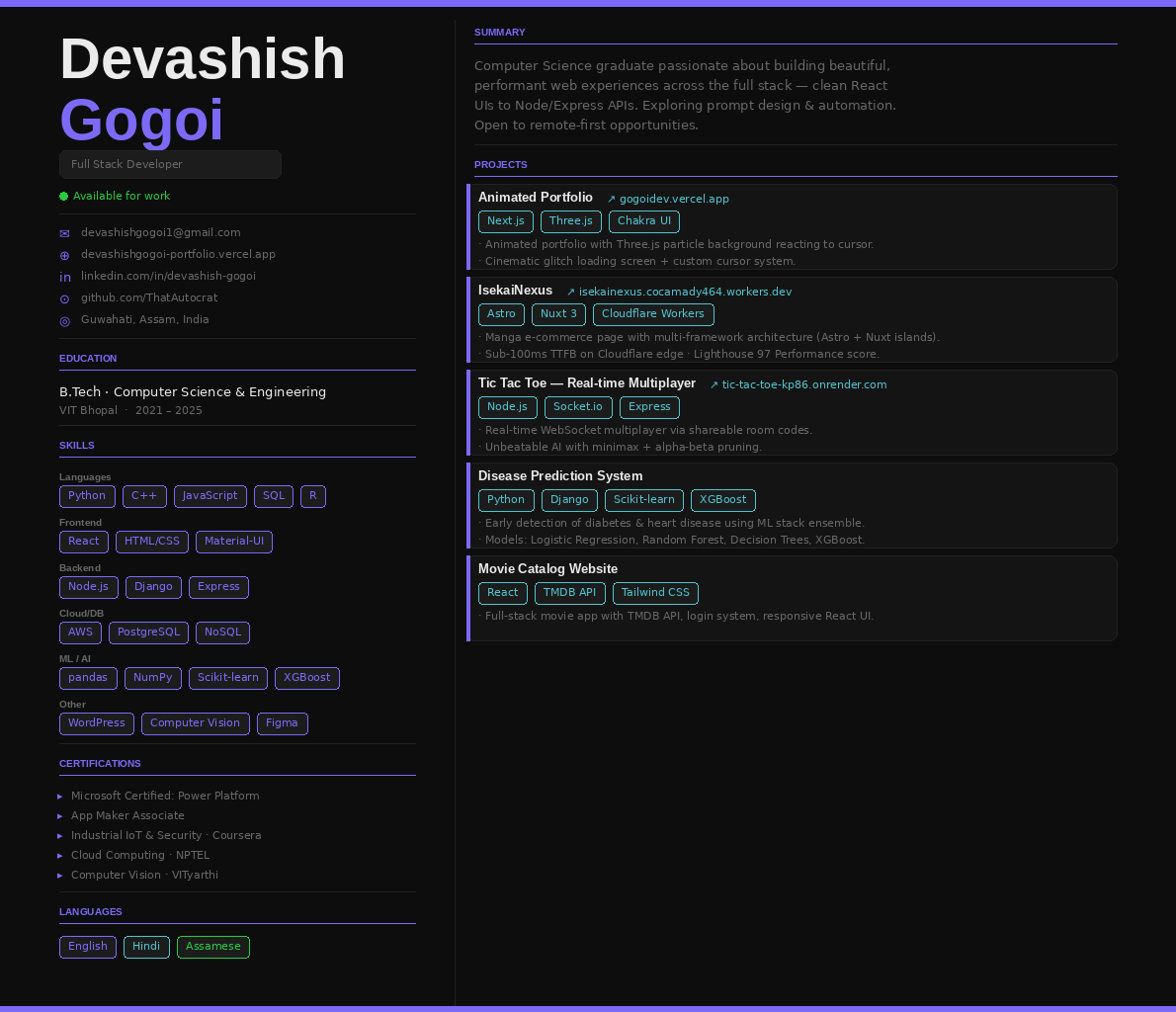Viewport: 1176px width, 1012px height.
Task: Click arrow icon before gogoidev.vercel.app
Action: coord(612,199)
